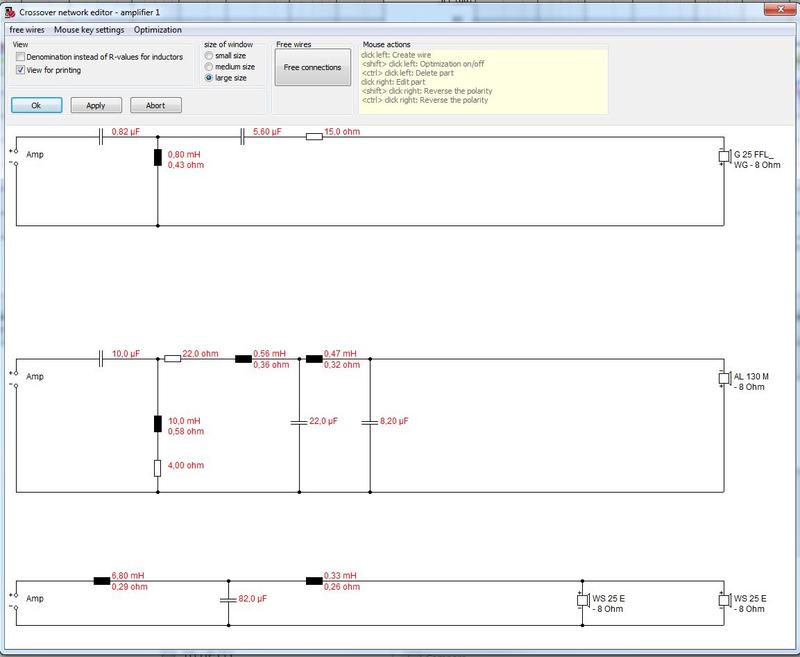Click the Abort button

pos(155,105)
